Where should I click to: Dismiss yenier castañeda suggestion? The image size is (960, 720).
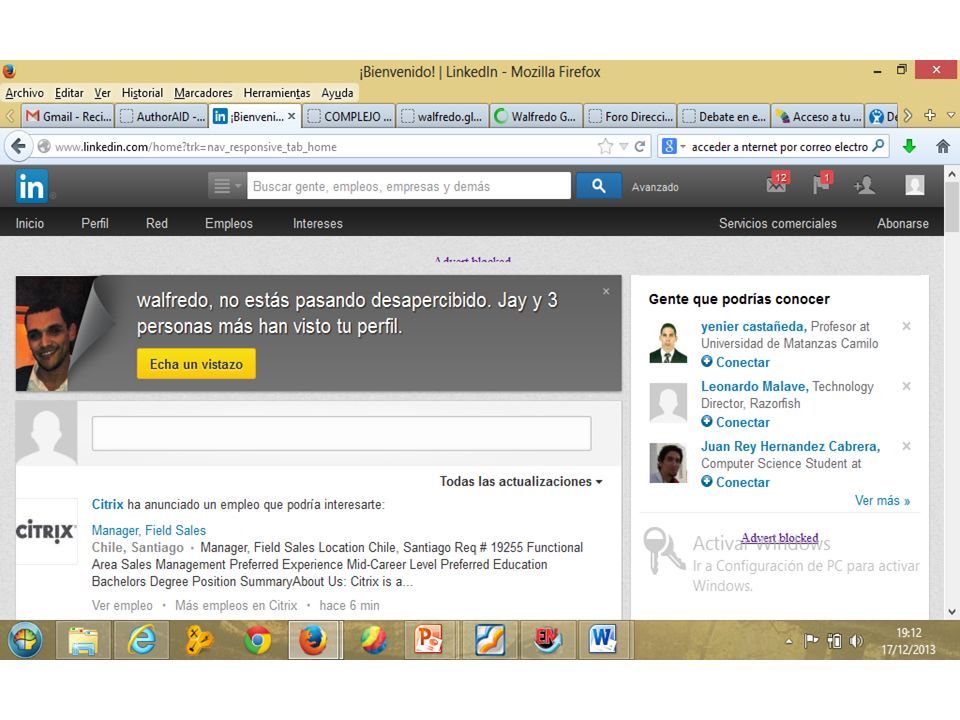point(907,326)
